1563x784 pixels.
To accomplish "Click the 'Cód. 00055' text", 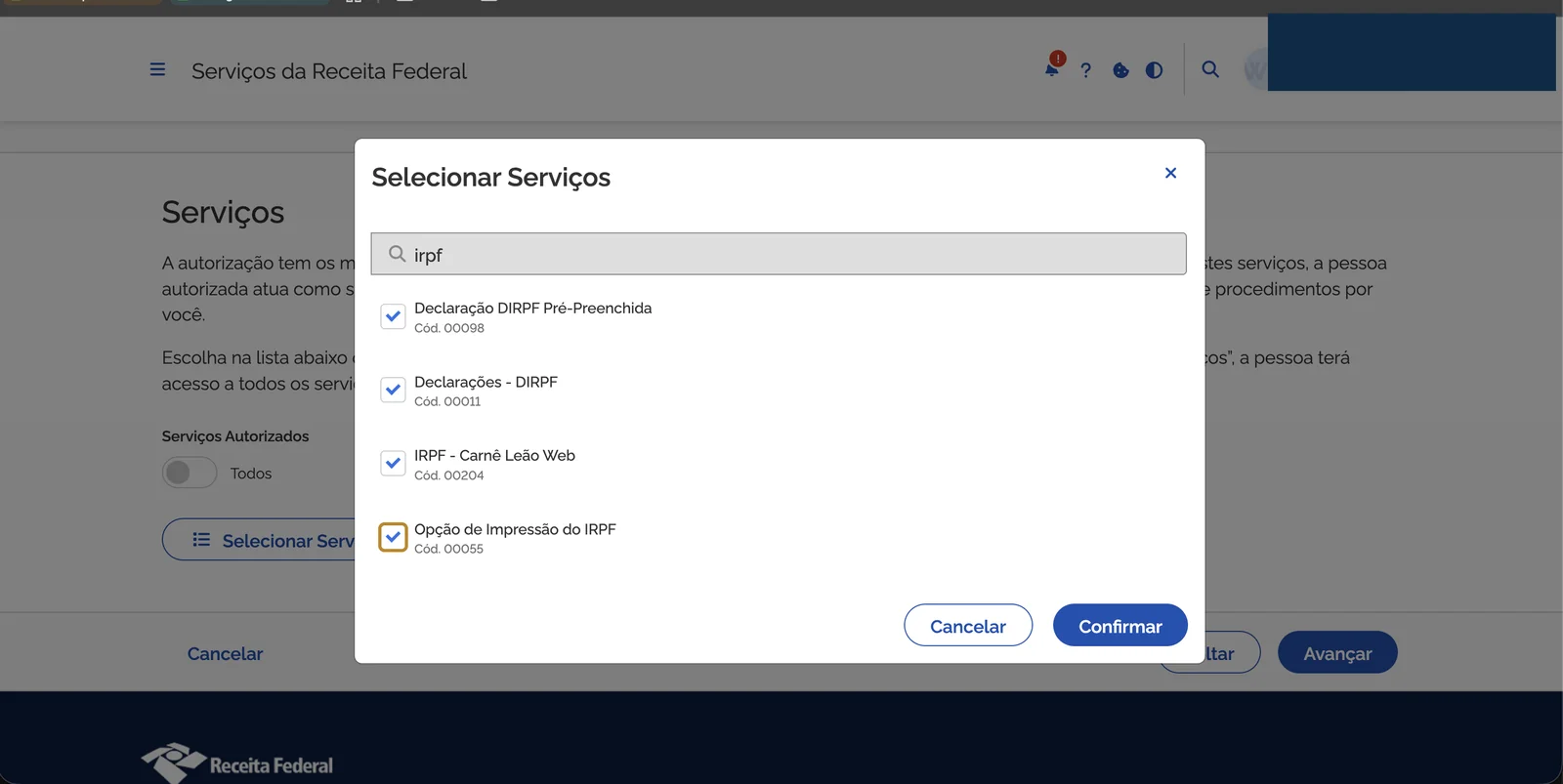I will pos(448,549).
